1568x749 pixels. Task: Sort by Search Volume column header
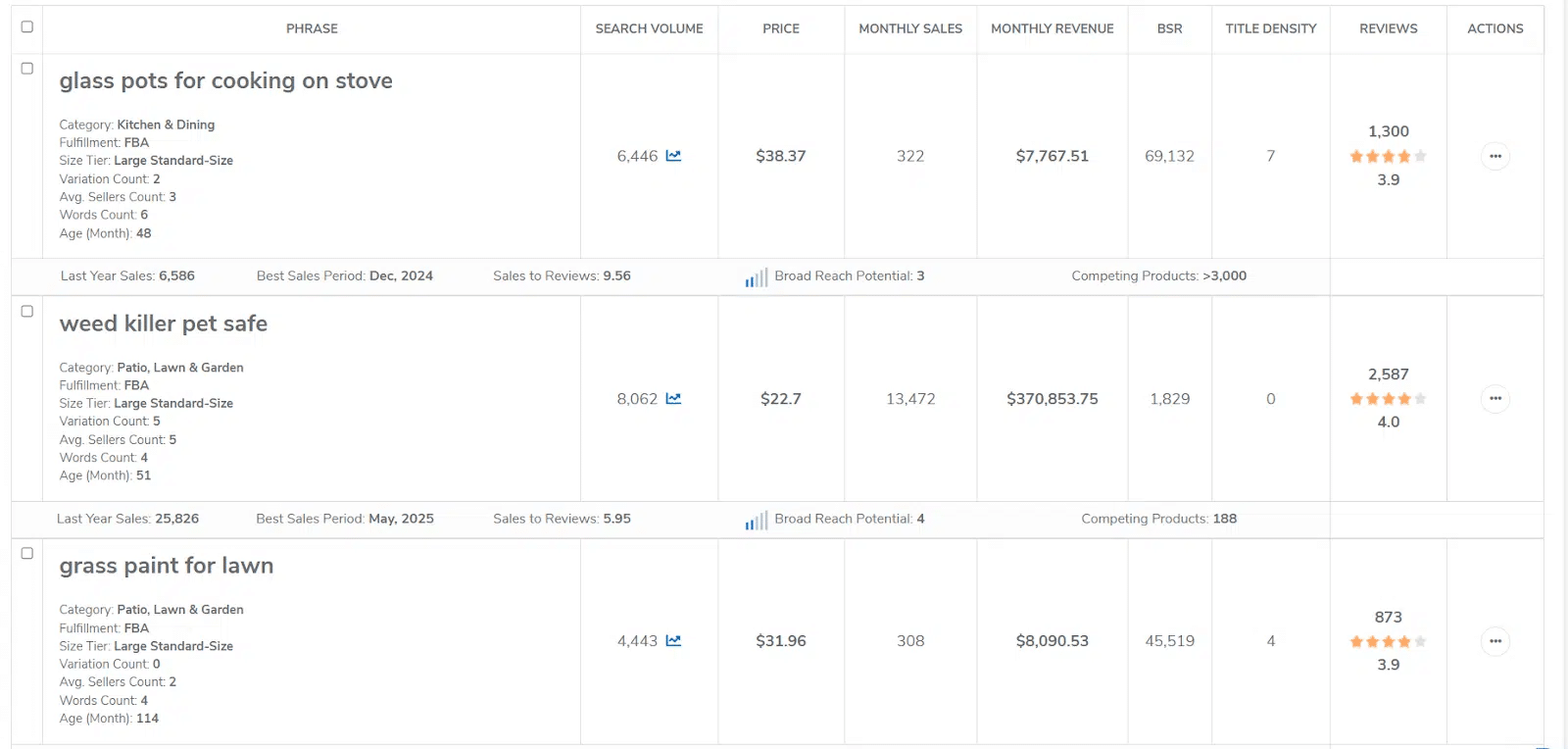click(x=649, y=28)
